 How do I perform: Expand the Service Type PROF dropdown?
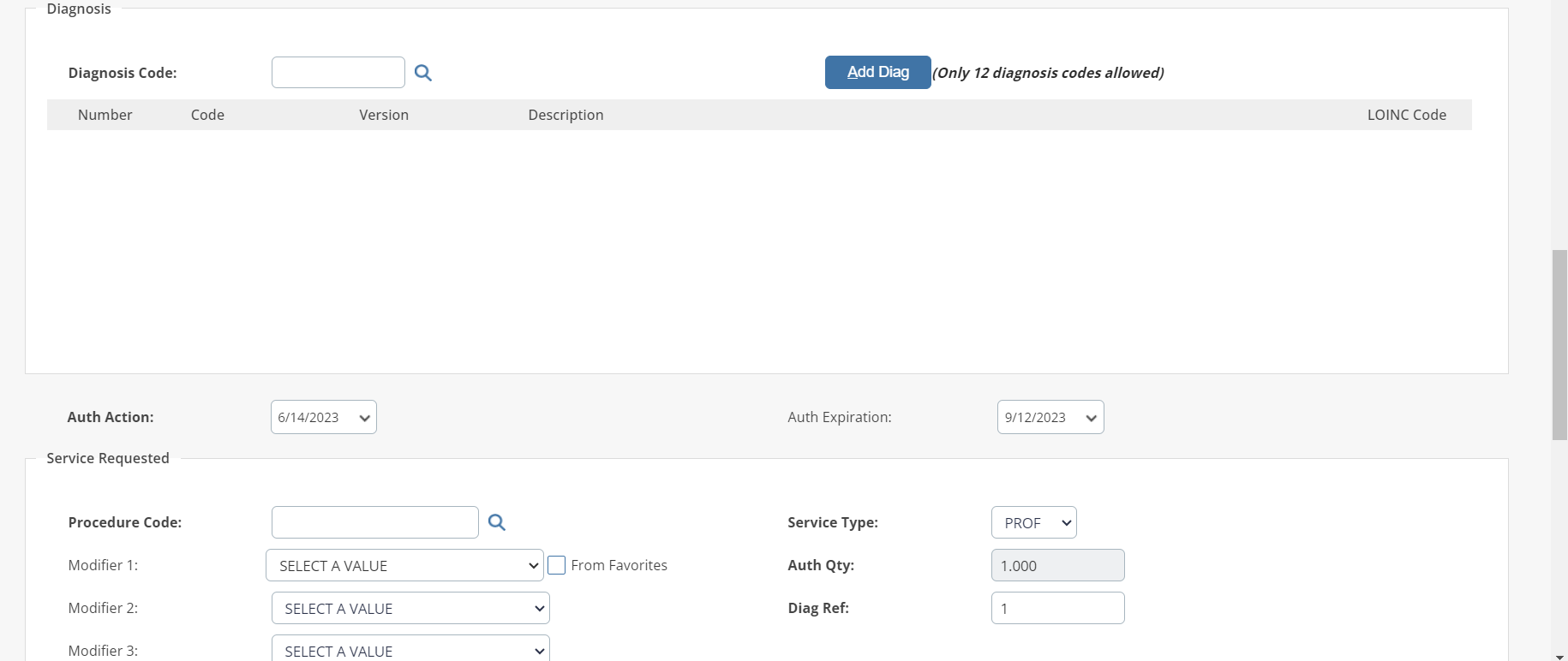tap(1034, 522)
